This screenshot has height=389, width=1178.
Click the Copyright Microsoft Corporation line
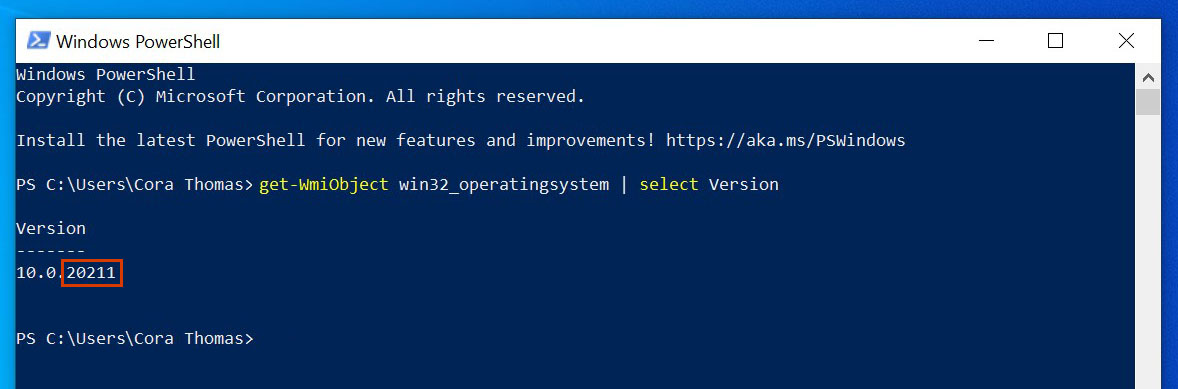click(300, 97)
